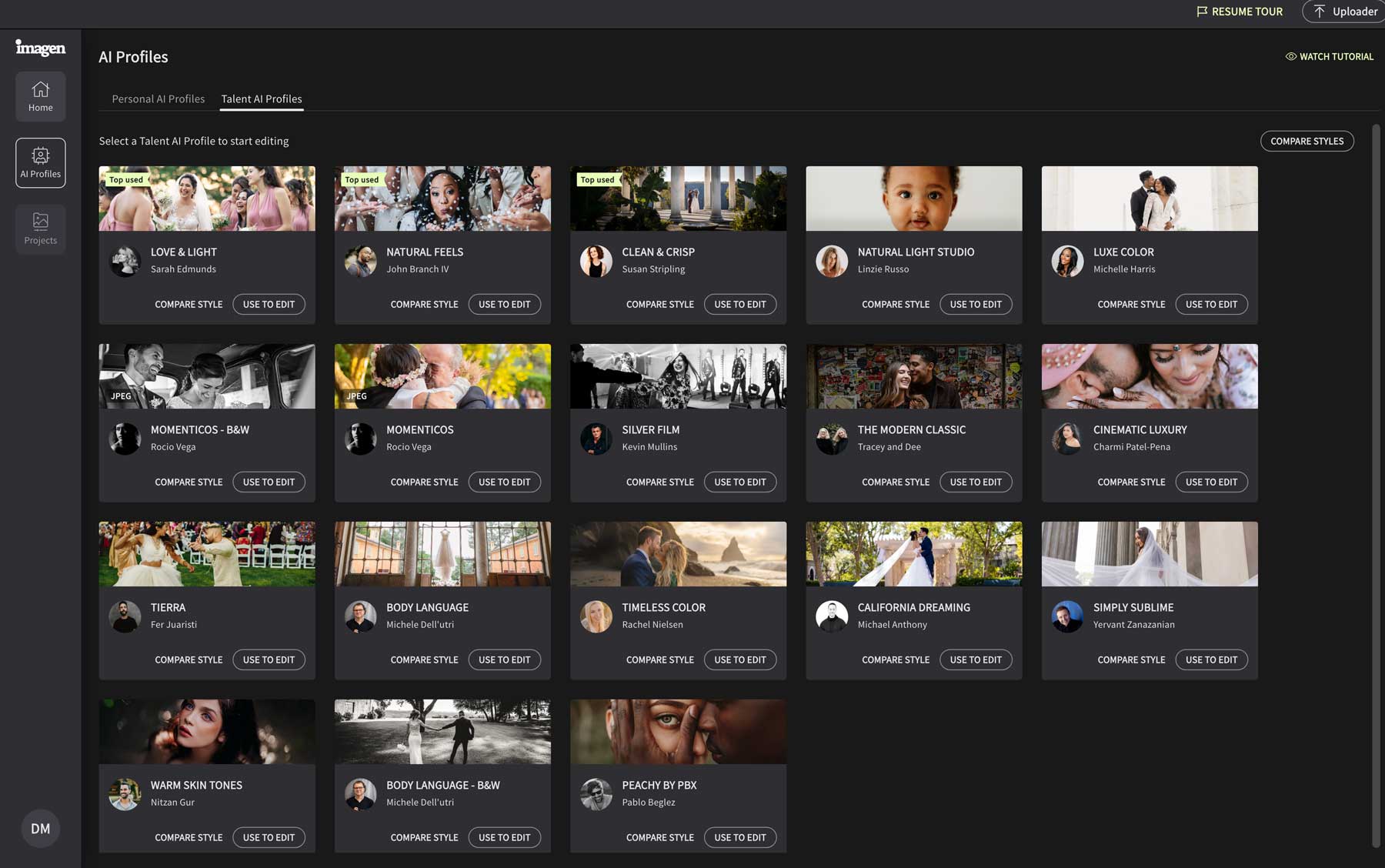Viewport: 1385px width, 868px height.
Task: Switch to the Personal AI Profiles tab
Action: 158,98
